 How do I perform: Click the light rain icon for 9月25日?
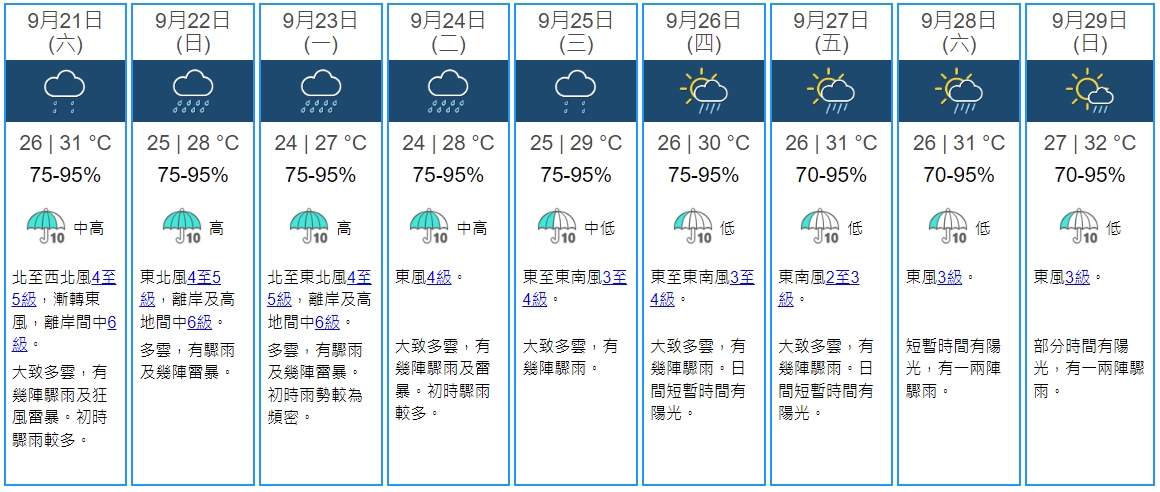tap(575, 91)
